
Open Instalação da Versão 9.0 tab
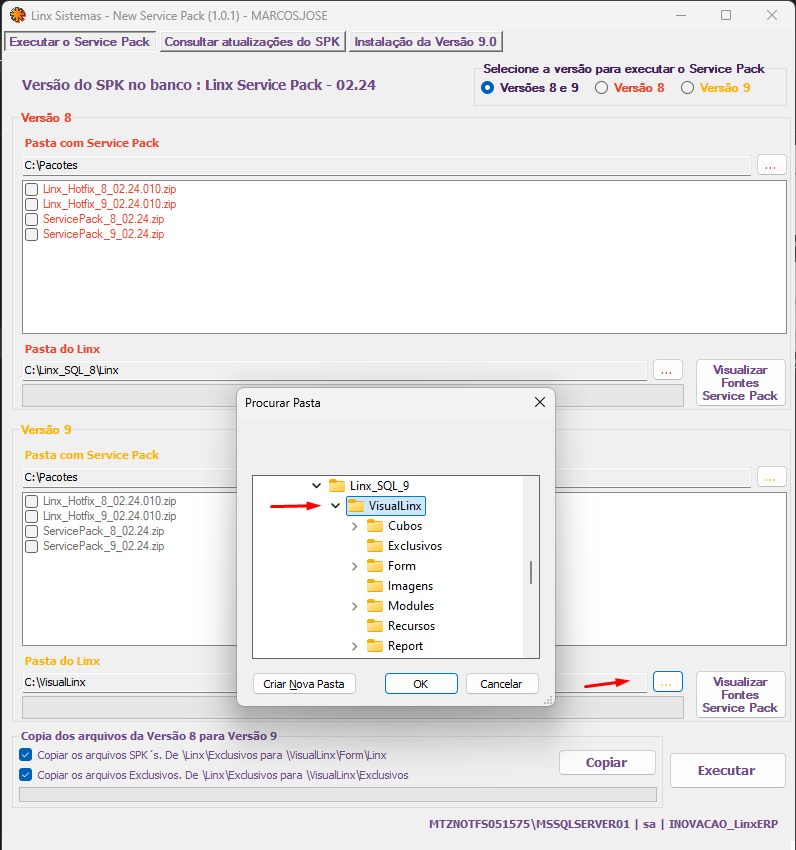click(x=426, y=42)
